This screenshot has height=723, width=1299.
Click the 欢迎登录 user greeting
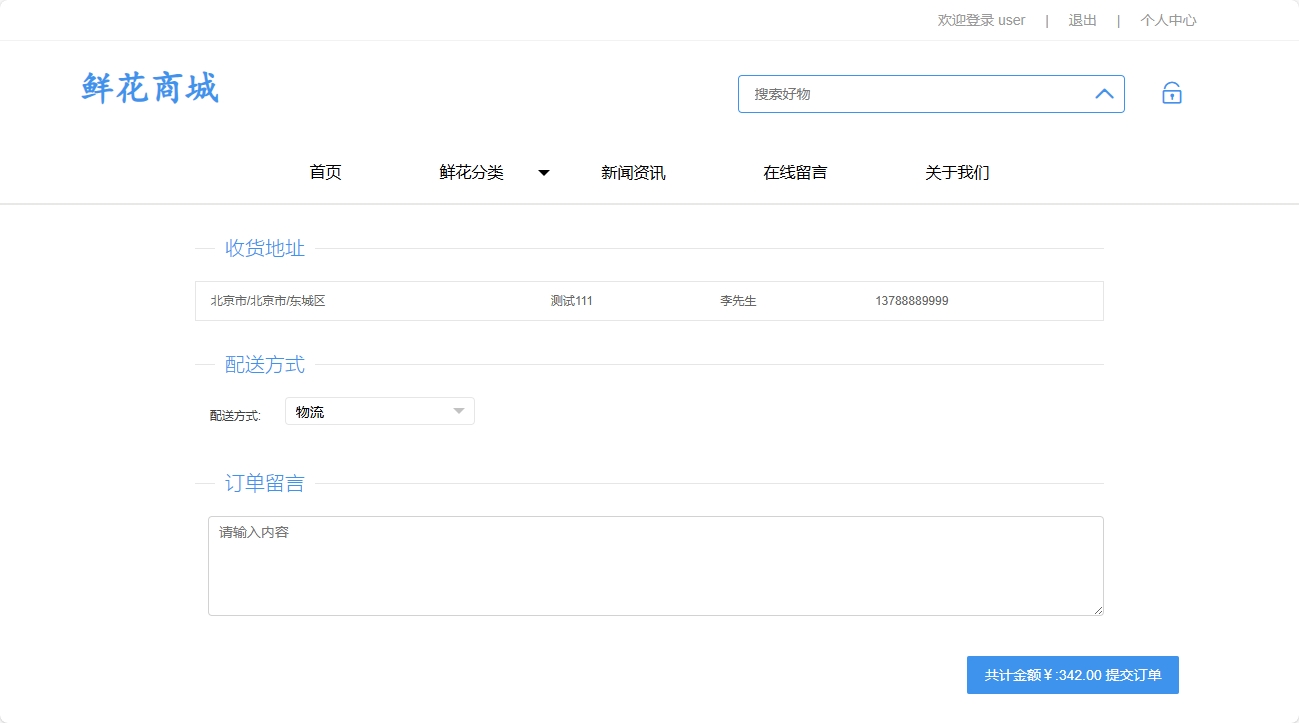(980, 20)
